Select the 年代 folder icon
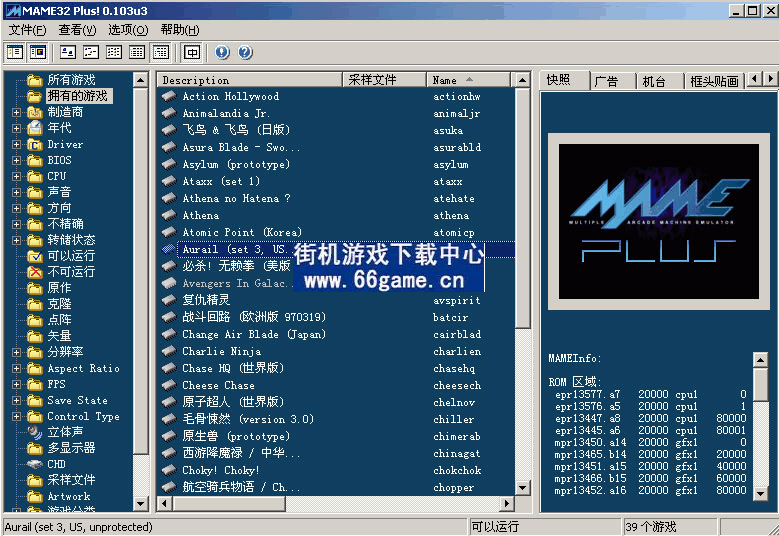 point(35,128)
